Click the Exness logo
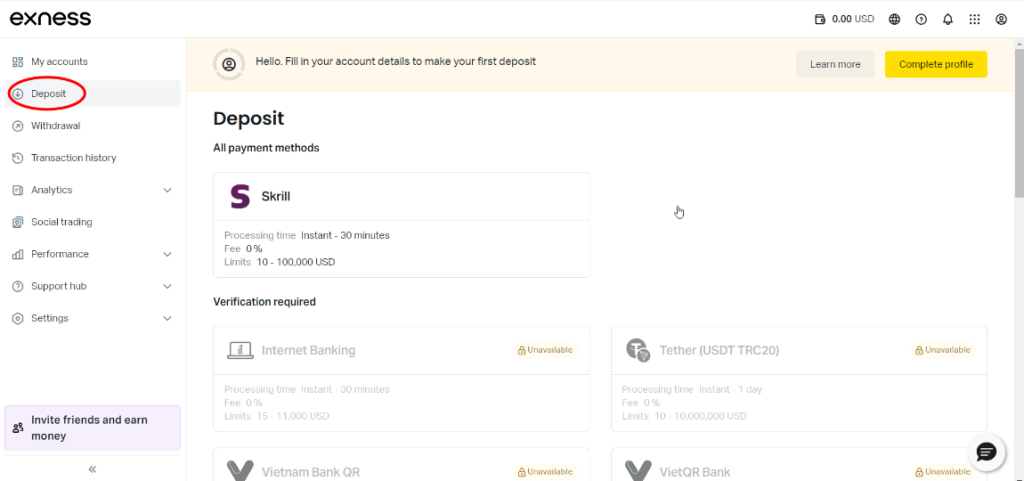Viewport: 1024px width, 481px height. pos(50,18)
